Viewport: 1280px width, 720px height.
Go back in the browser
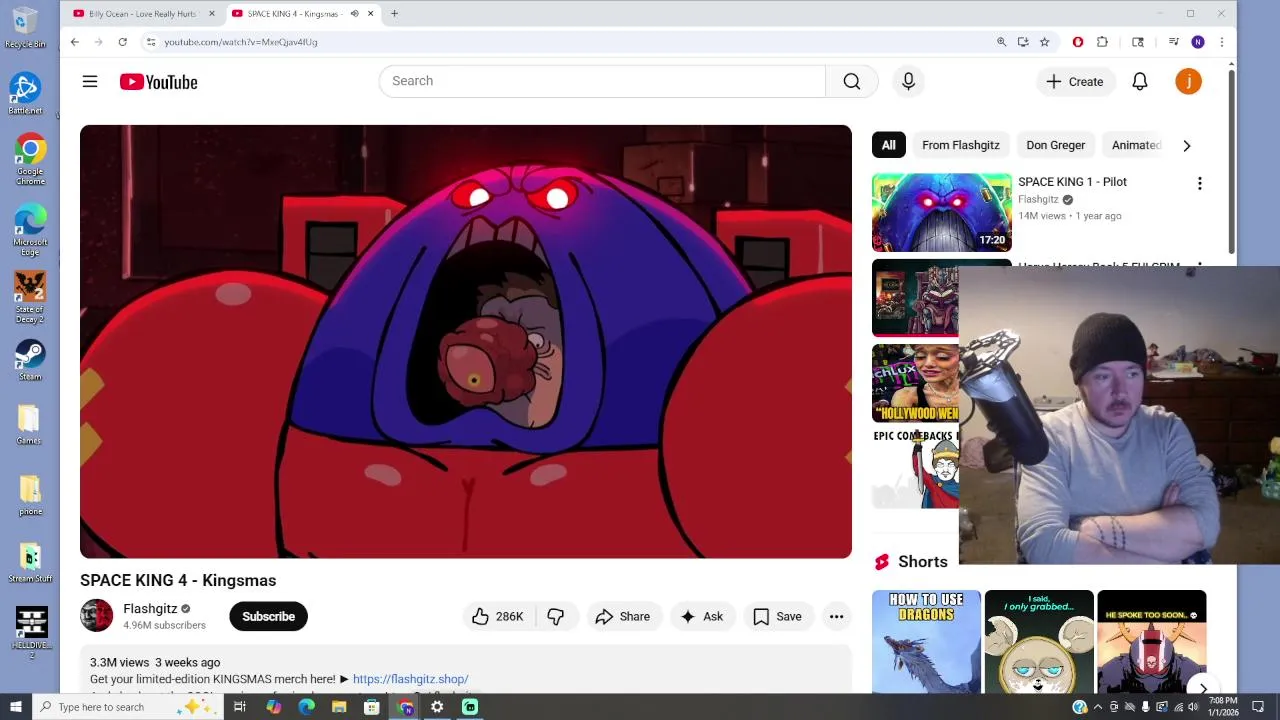tap(74, 42)
